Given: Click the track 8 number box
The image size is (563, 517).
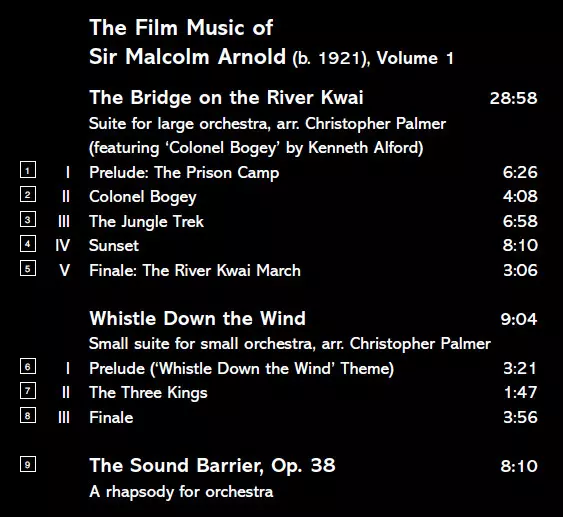Looking at the screenshot, I should click(28, 415).
